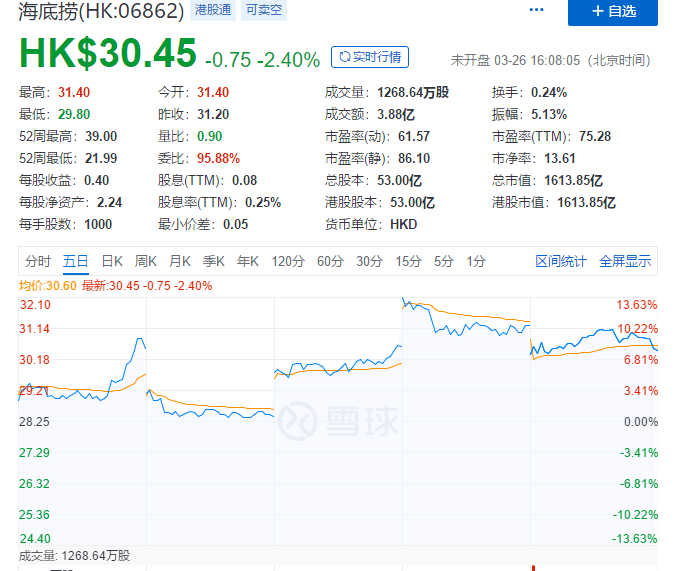The image size is (676, 571).
Task: Click the 市净率 value 13.61
Action: (x=560, y=158)
